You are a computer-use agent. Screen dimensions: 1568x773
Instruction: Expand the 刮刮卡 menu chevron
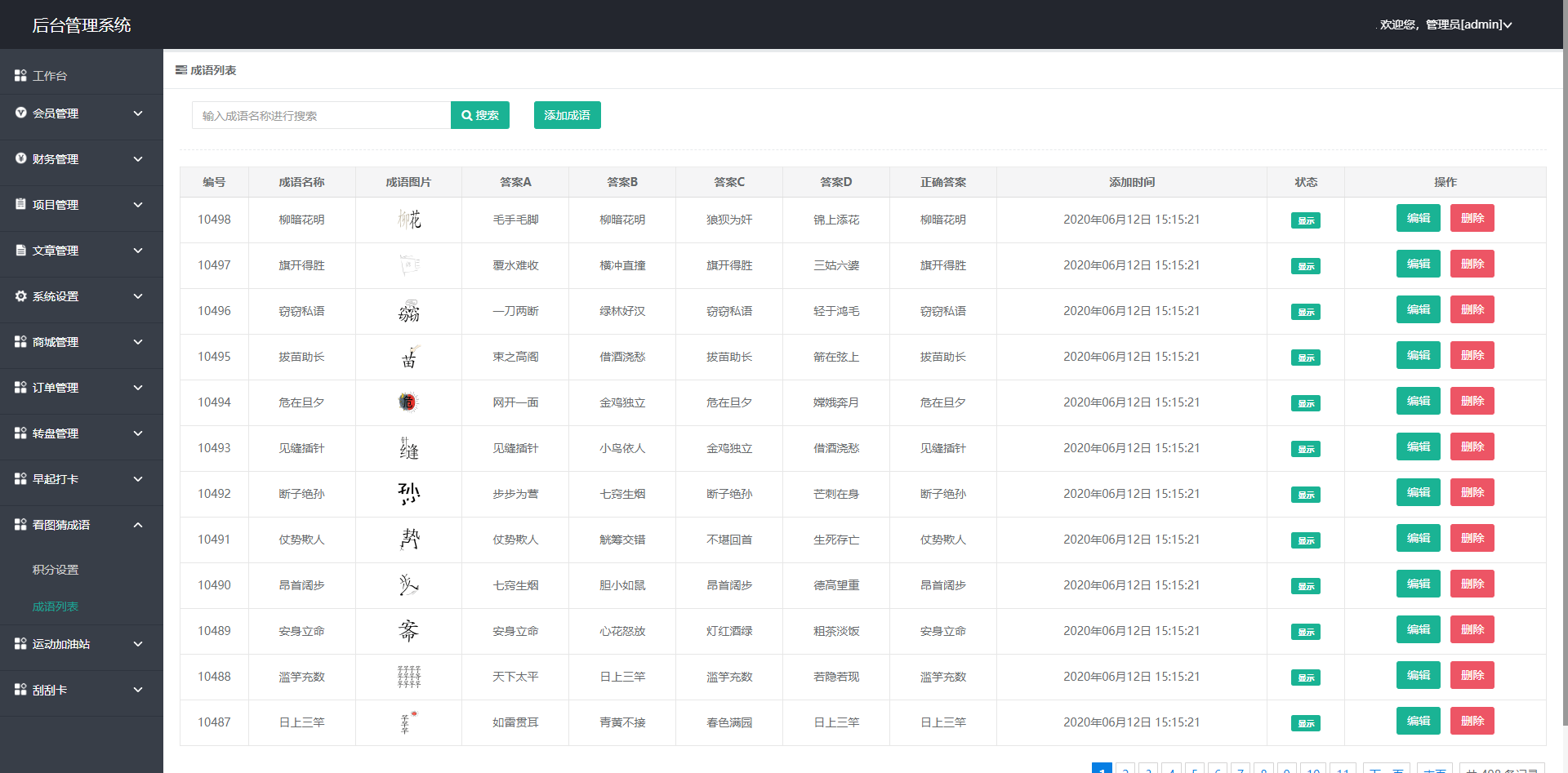coord(138,690)
